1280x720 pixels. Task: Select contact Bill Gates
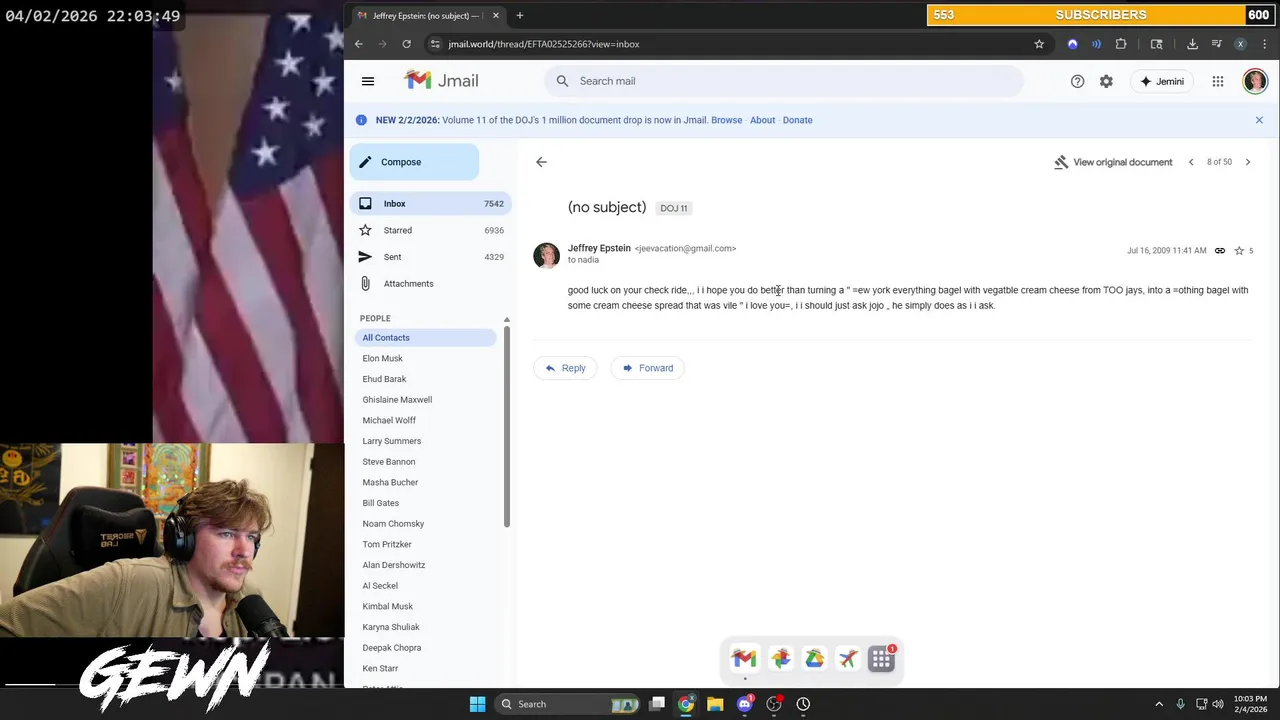click(x=381, y=503)
